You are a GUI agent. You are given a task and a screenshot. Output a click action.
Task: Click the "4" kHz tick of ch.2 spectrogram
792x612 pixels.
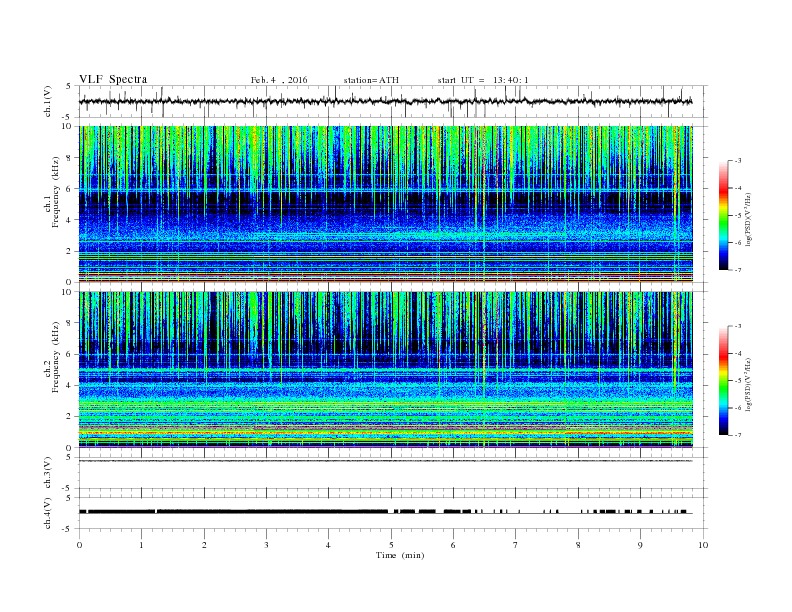[x=69, y=385]
